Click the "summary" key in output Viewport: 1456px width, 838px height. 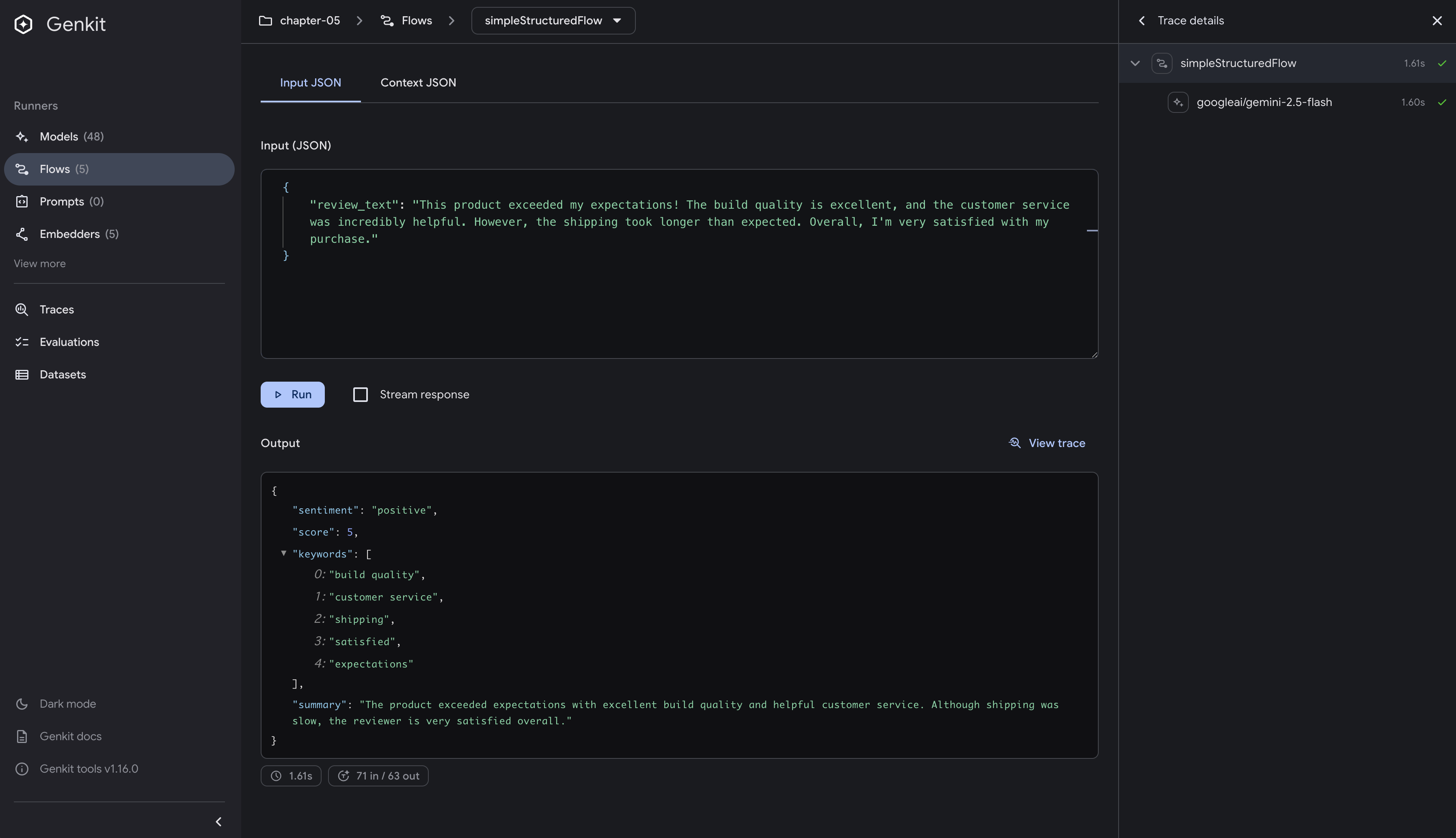[320, 705]
